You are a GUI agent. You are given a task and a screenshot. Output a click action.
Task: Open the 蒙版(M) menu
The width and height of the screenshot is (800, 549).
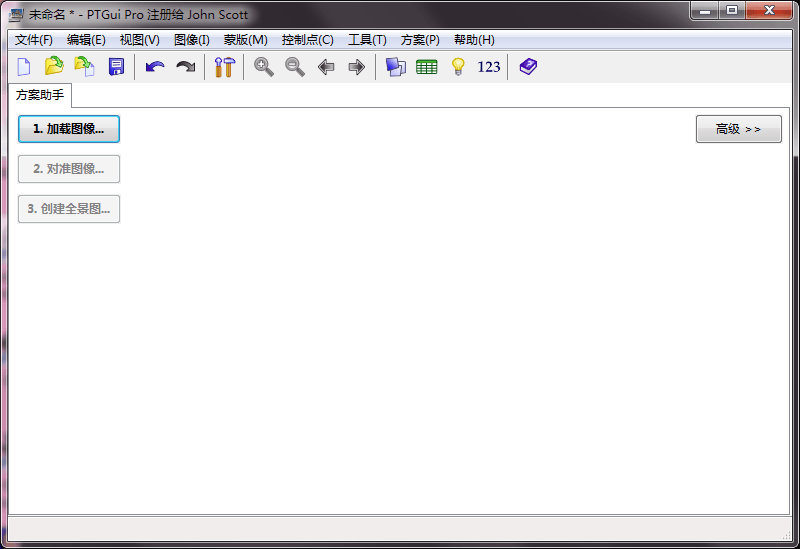pyautogui.click(x=245, y=40)
